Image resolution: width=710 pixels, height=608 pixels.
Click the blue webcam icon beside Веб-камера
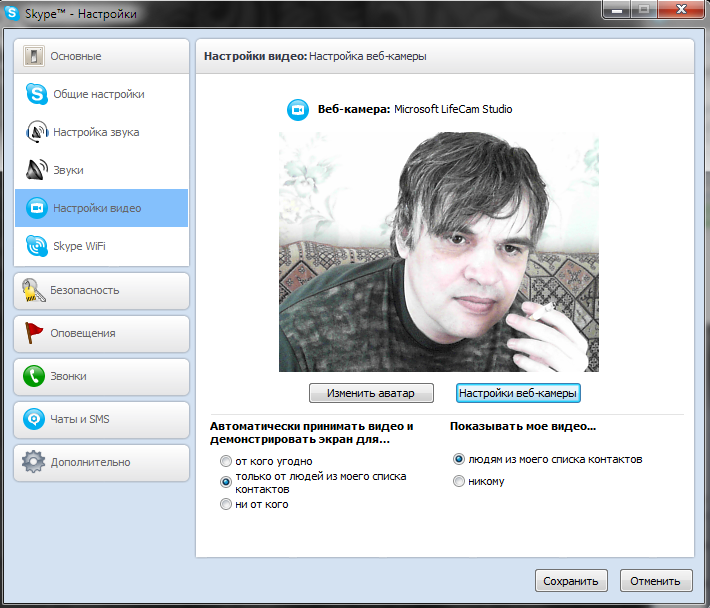click(298, 110)
